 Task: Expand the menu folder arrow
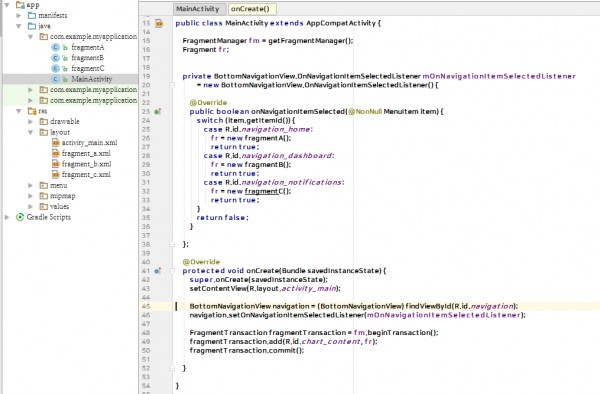pyautogui.click(x=31, y=185)
